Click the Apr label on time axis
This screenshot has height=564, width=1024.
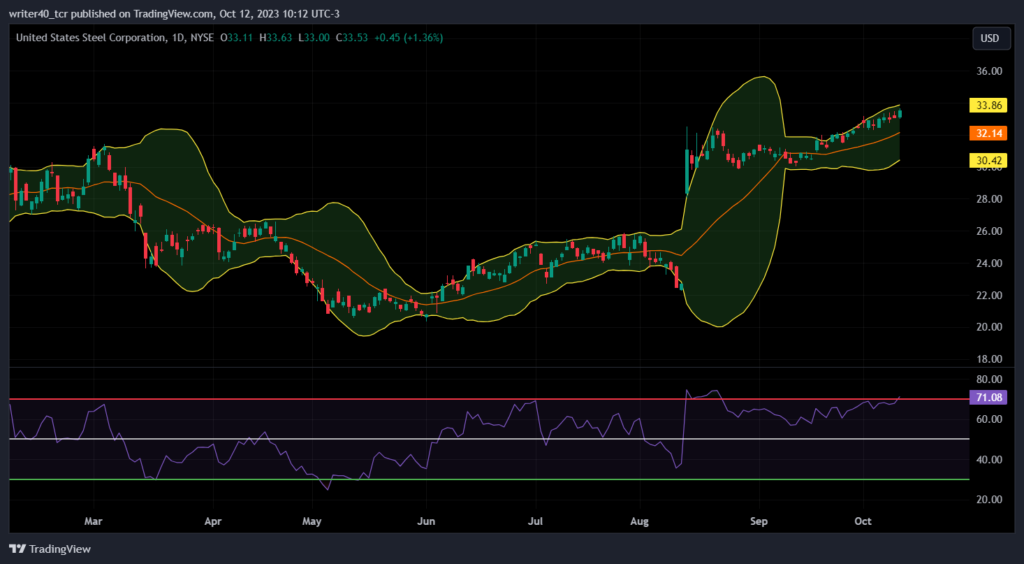click(x=214, y=522)
